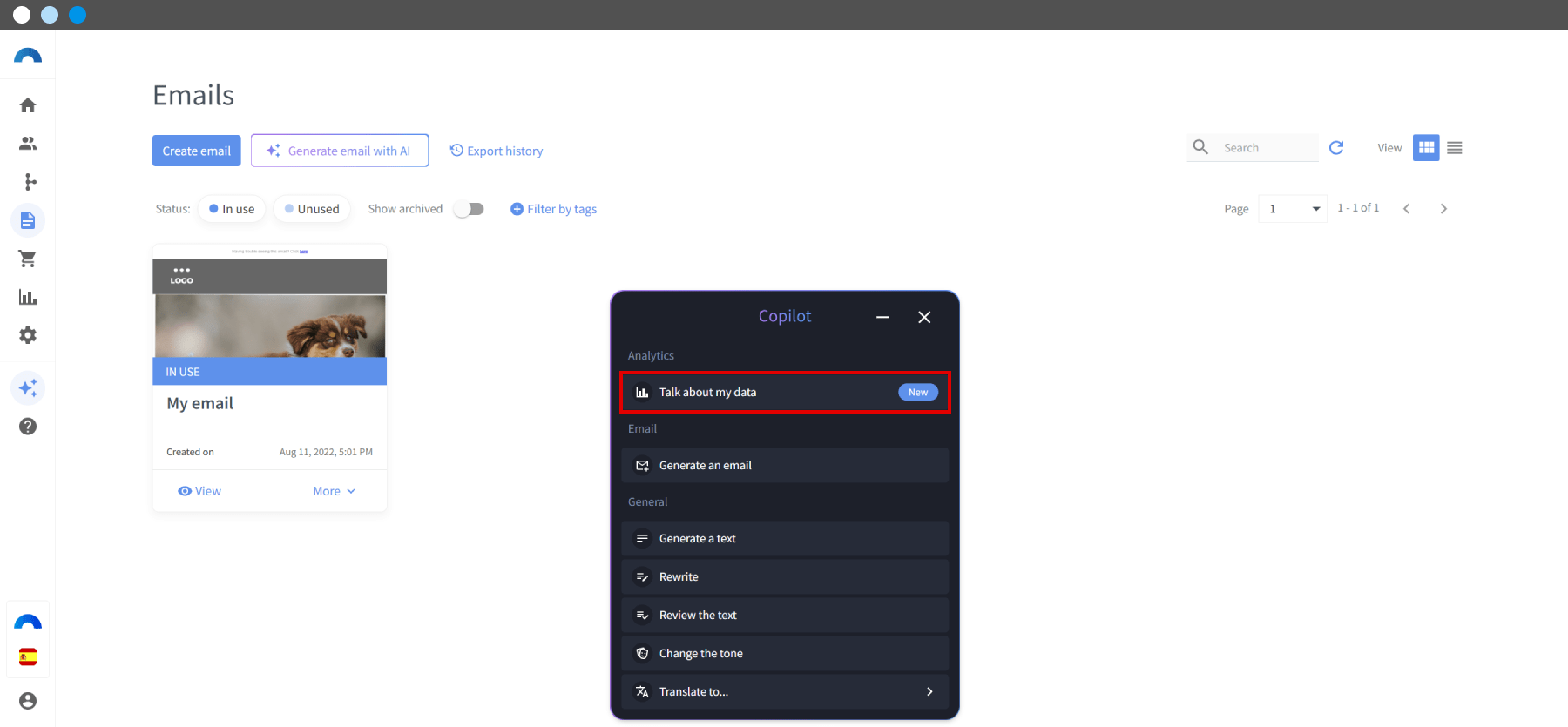
Task: Open the Page number dropdown
Action: point(1293,209)
